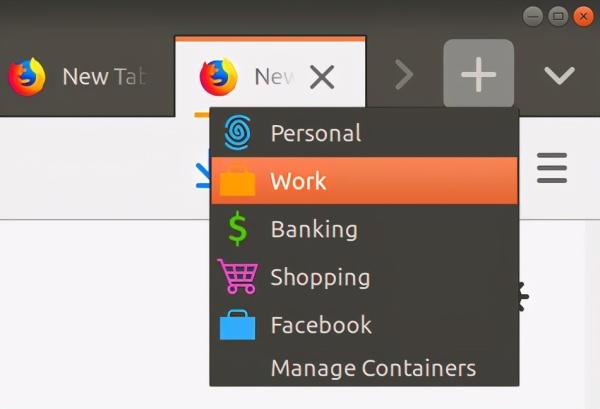Click the green Banking dollar icon
This screenshot has height=409, width=600.
237,230
